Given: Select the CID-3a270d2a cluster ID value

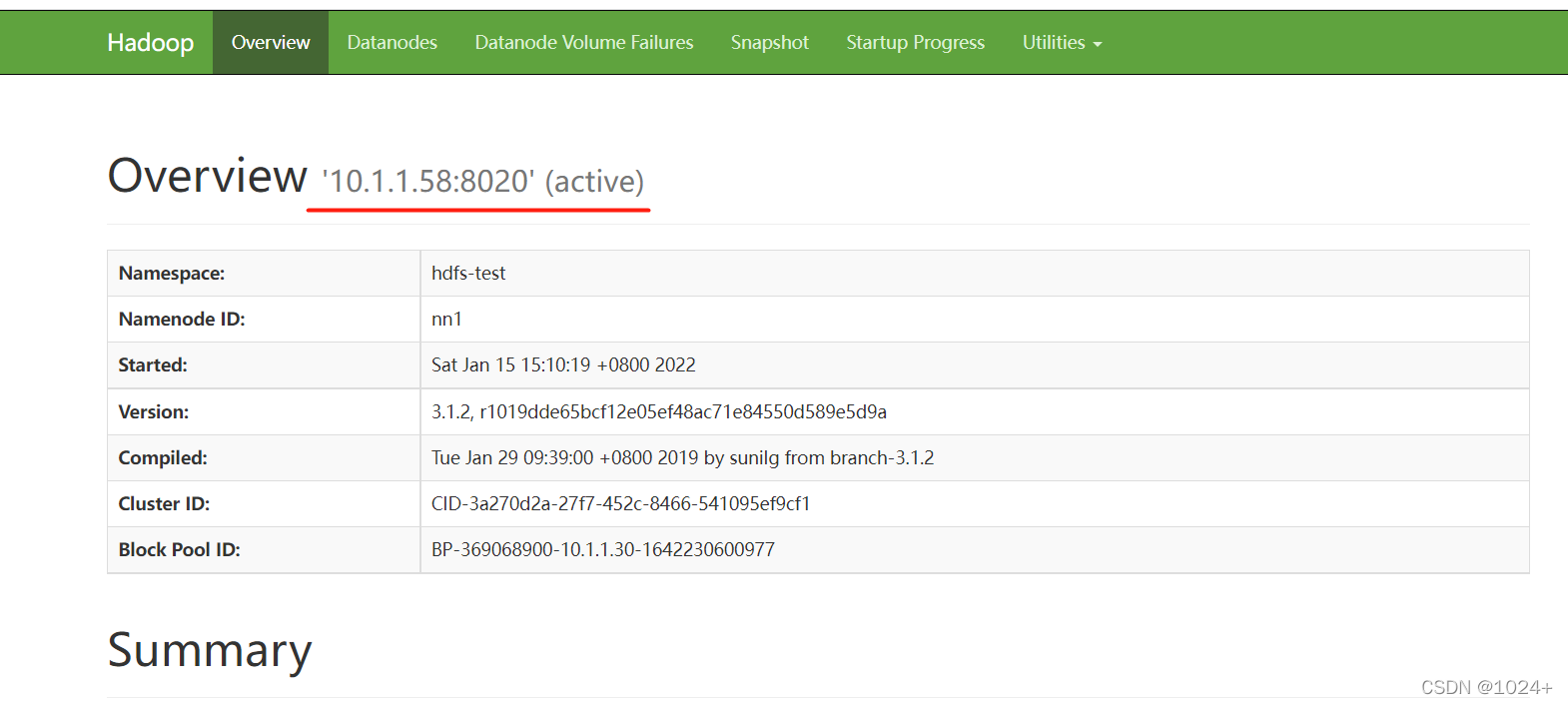Looking at the screenshot, I should pyautogui.click(x=621, y=504).
